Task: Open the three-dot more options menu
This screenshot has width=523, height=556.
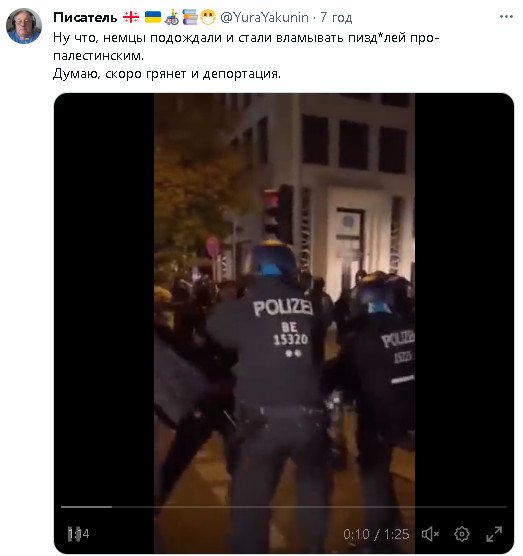Action: click(506, 17)
